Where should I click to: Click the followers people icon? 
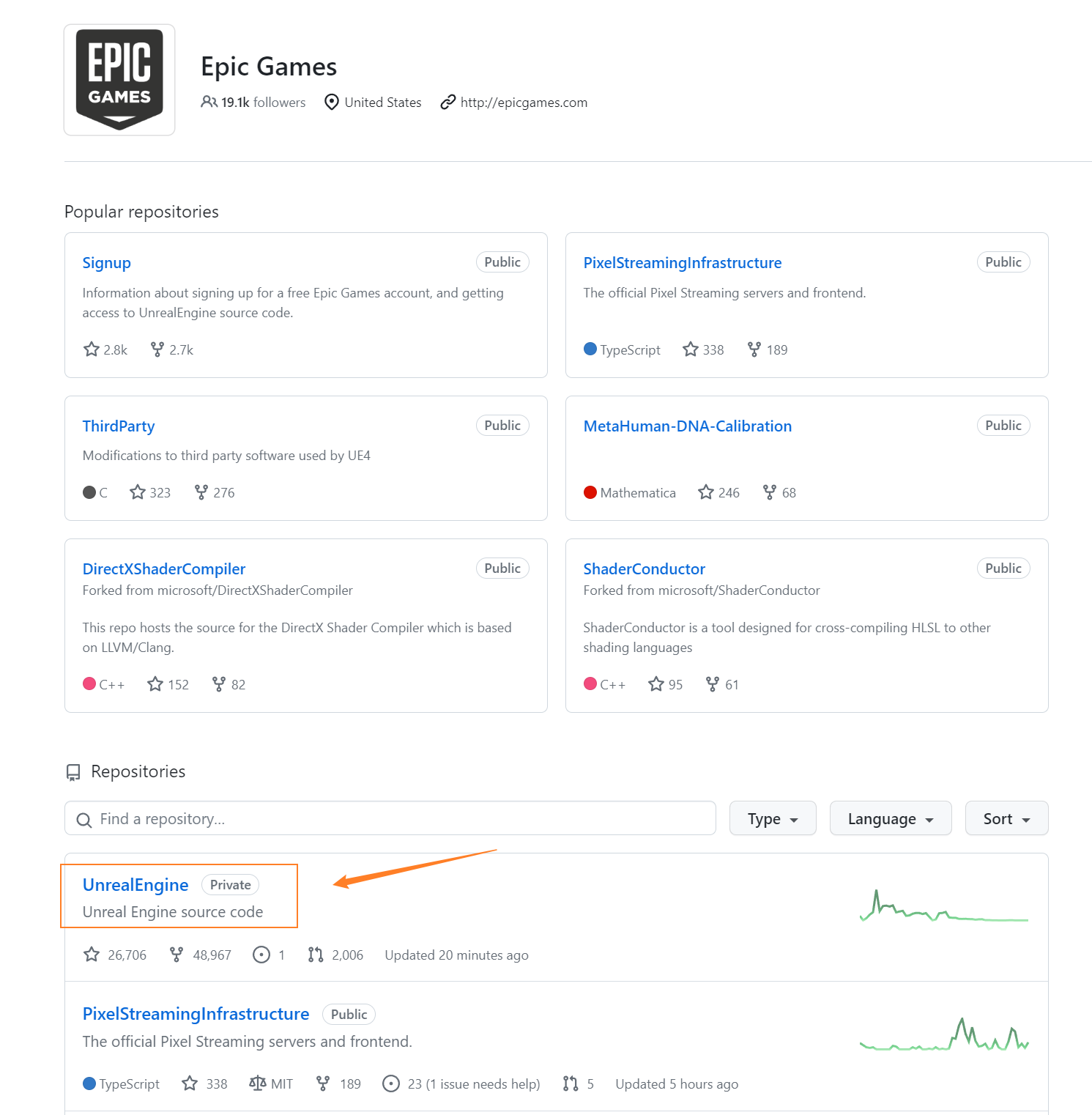pyautogui.click(x=209, y=102)
